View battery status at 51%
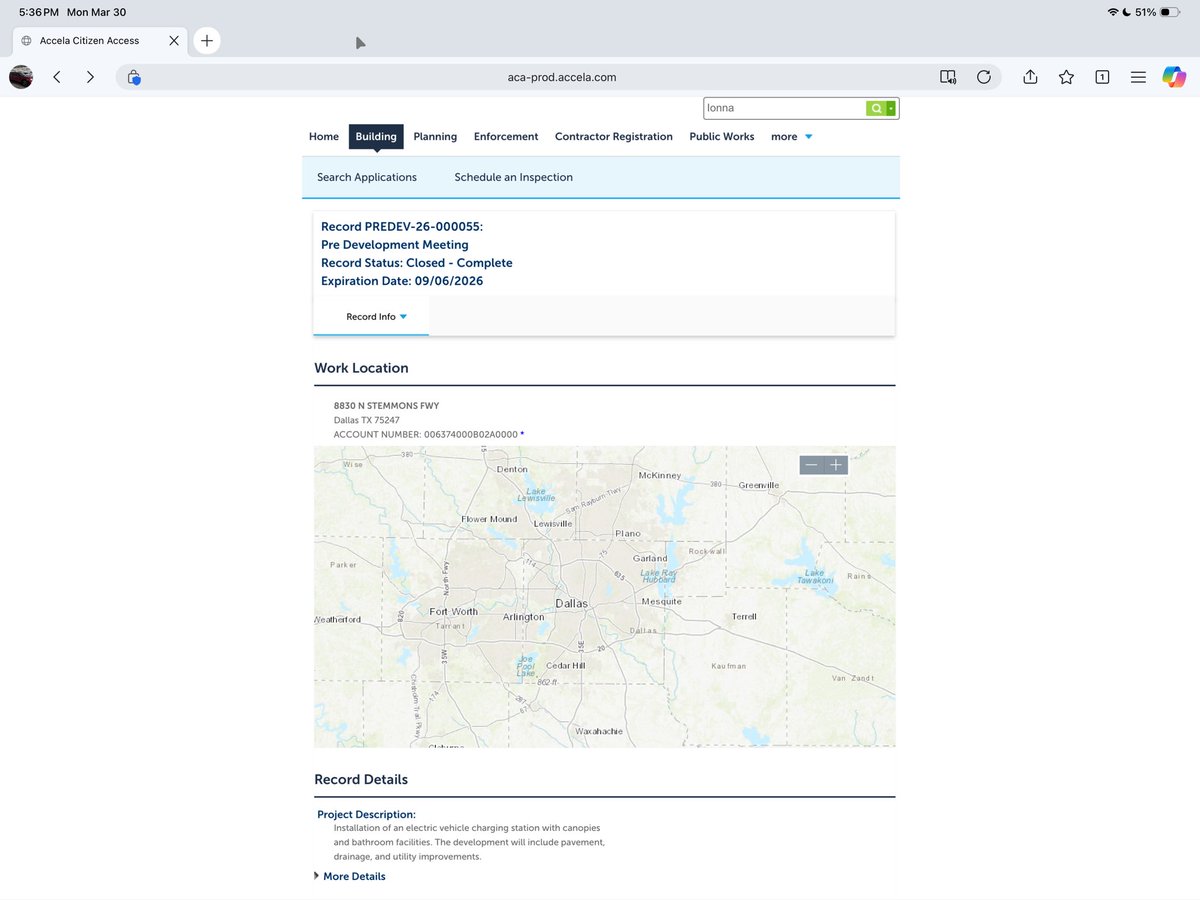Viewport: 1200px width, 900px height. tap(1158, 12)
